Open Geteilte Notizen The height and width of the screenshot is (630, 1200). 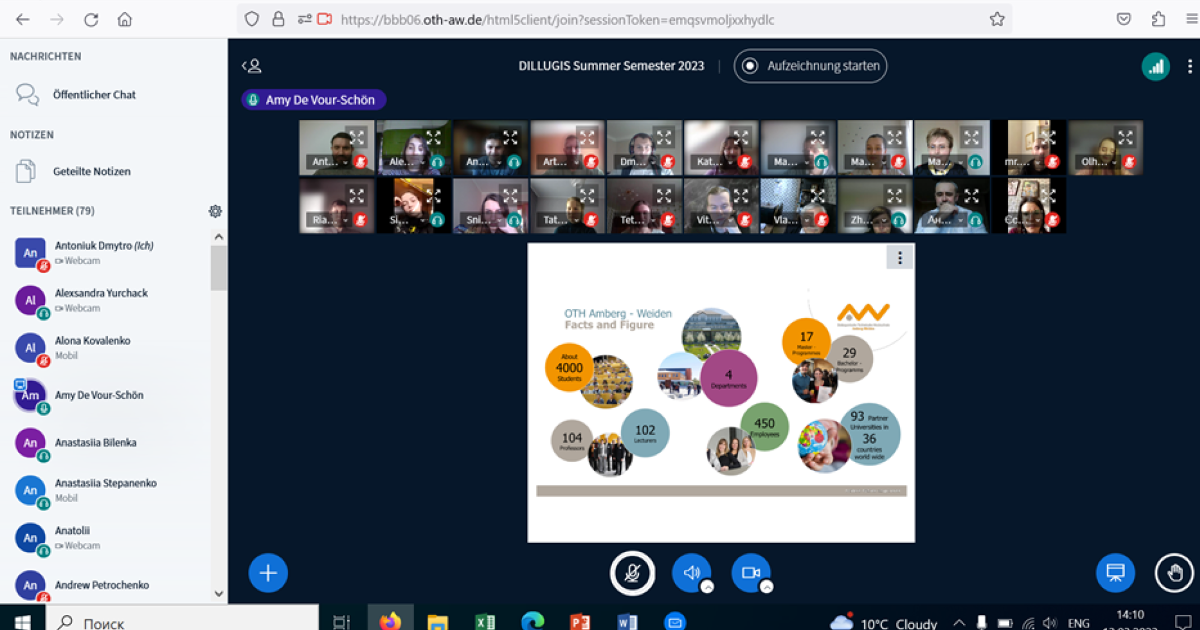pos(91,171)
